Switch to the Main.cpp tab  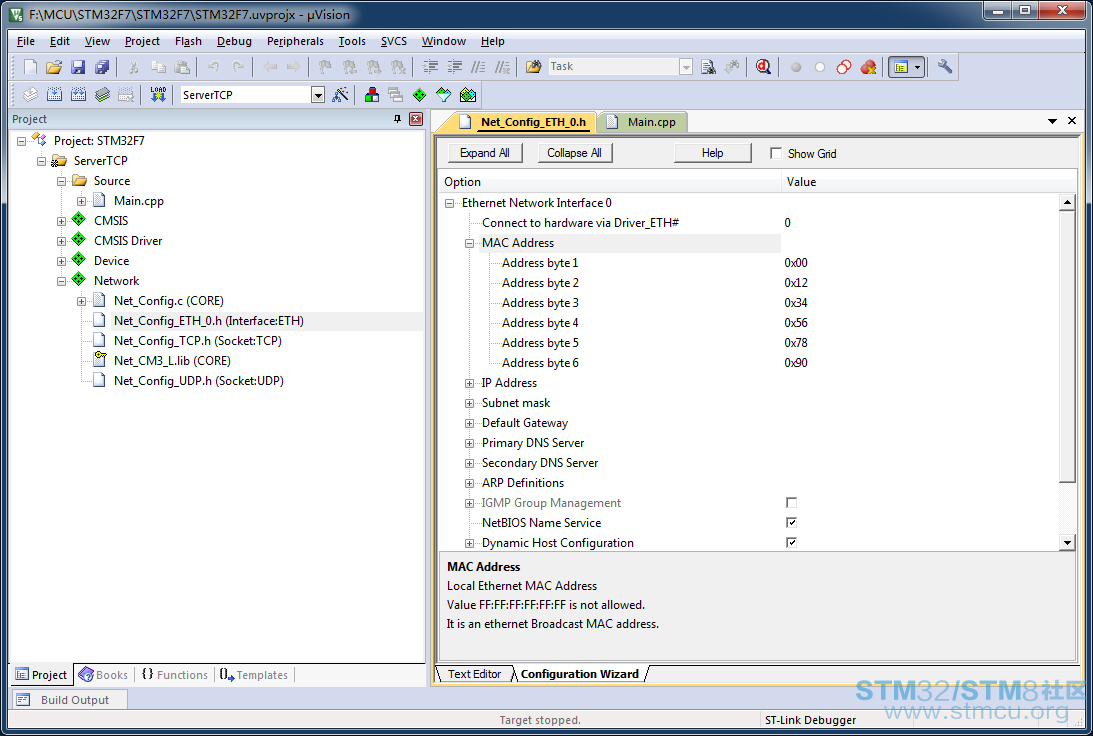(x=643, y=122)
